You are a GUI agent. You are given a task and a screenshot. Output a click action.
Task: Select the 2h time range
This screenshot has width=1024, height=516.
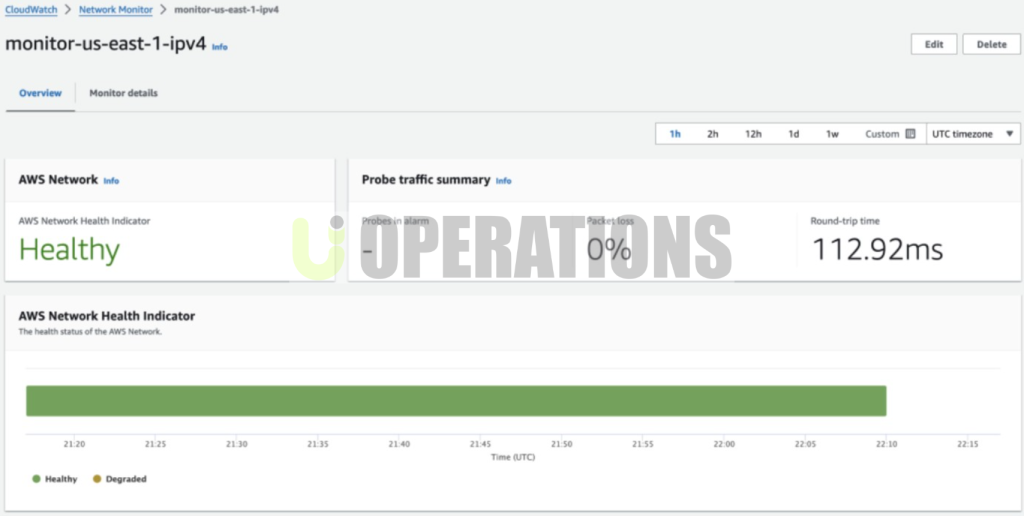[x=712, y=134]
